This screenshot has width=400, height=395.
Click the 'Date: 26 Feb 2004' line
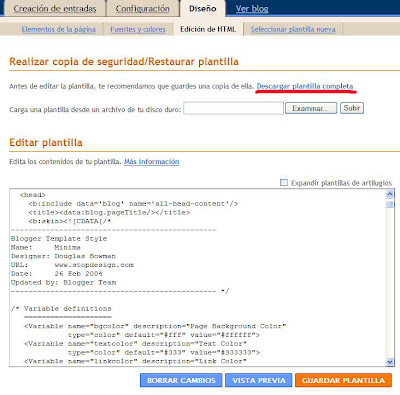pyautogui.click(x=57, y=274)
